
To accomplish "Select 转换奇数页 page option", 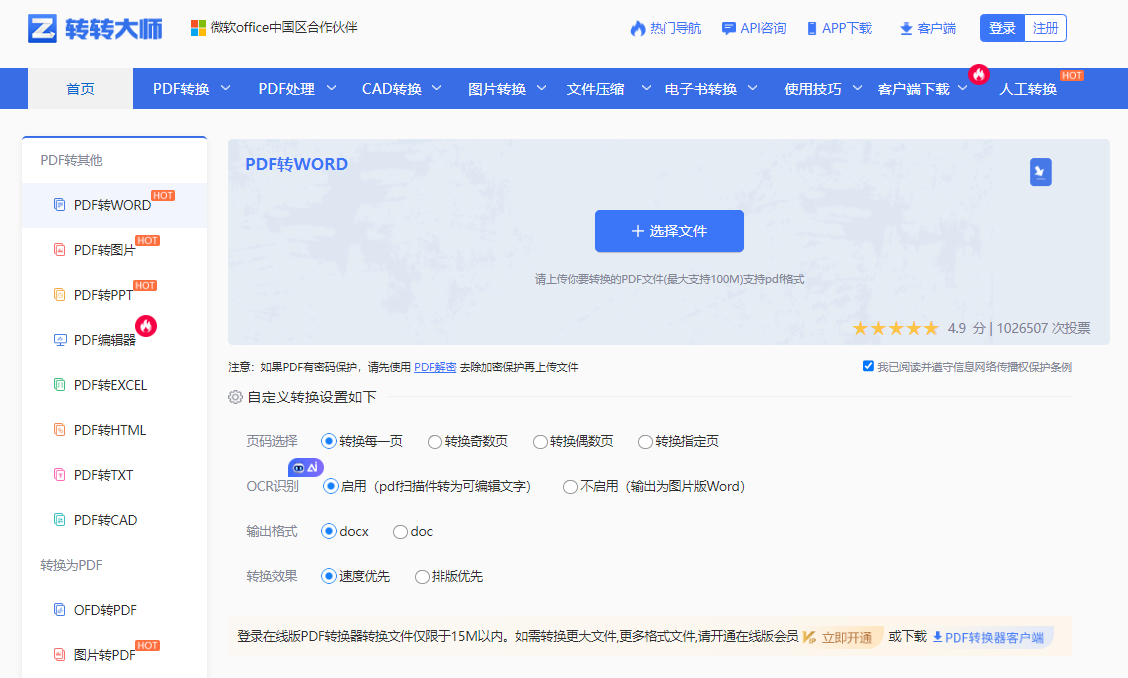I will pos(436,441).
